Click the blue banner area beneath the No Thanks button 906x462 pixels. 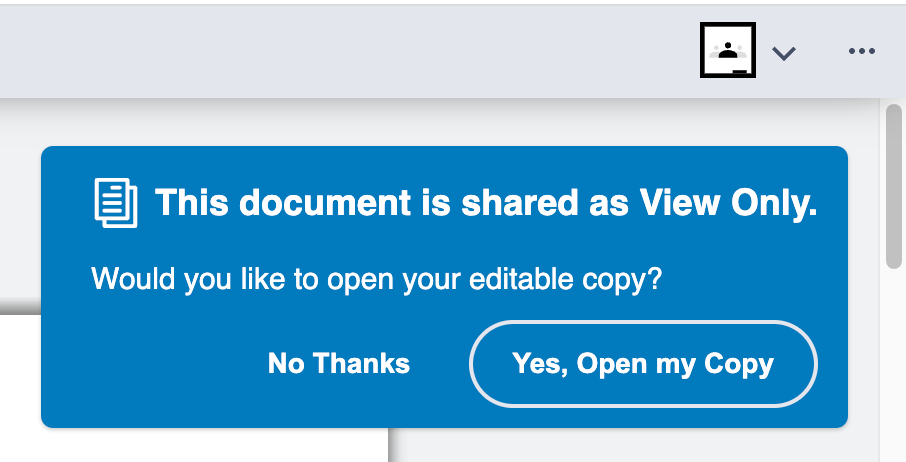(x=338, y=407)
